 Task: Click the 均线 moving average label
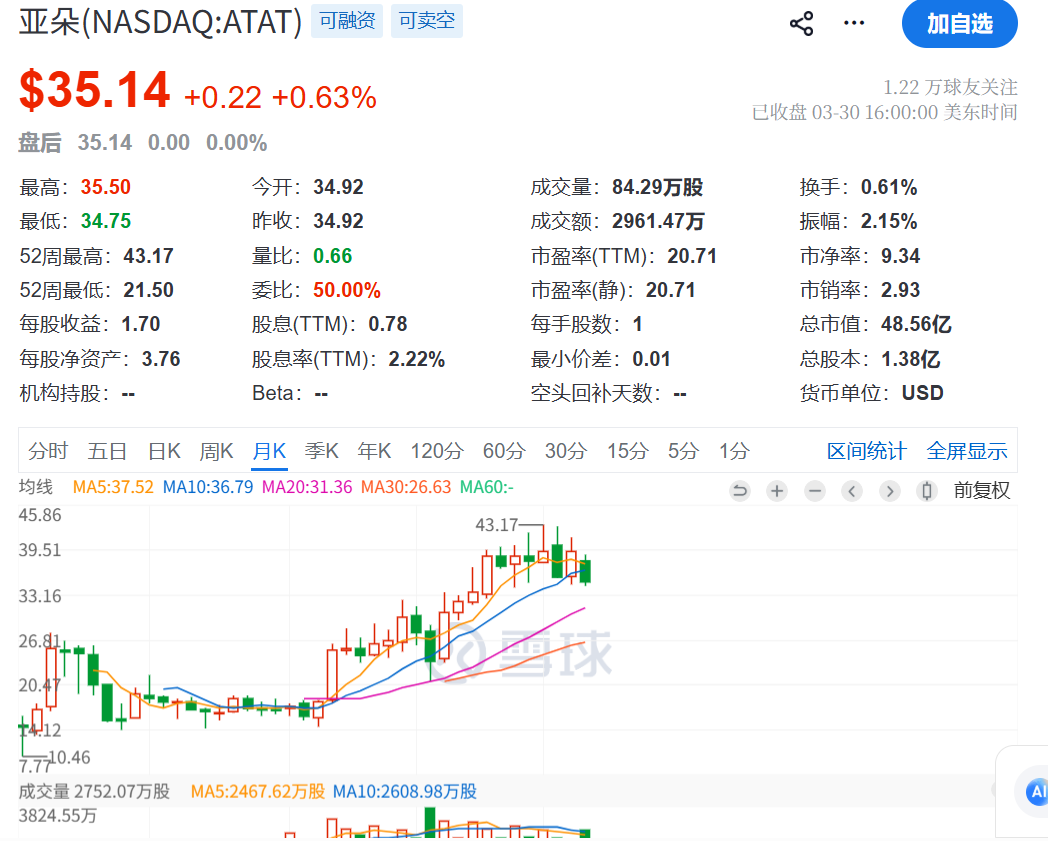[x=35, y=487]
